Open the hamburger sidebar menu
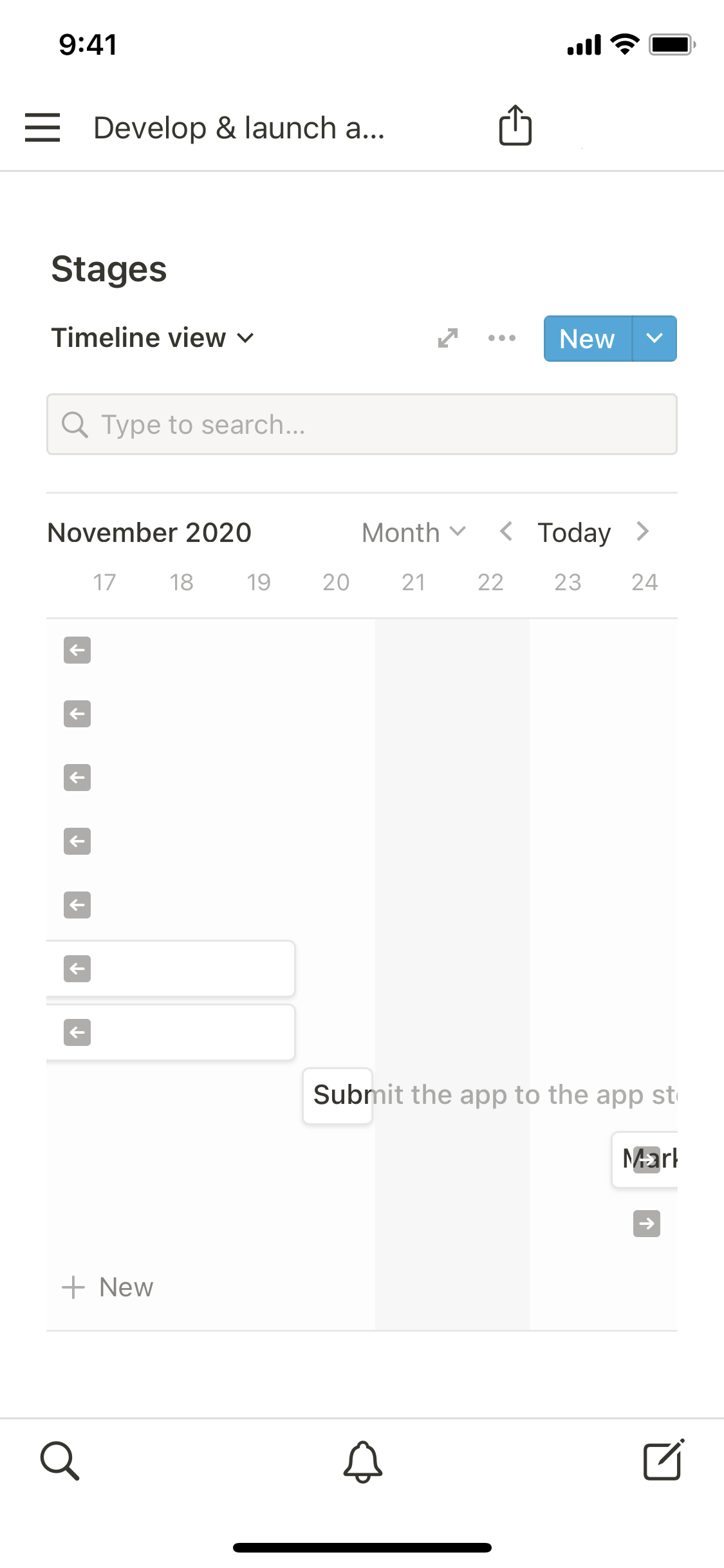 pyautogui.click(x=42, y=127)
